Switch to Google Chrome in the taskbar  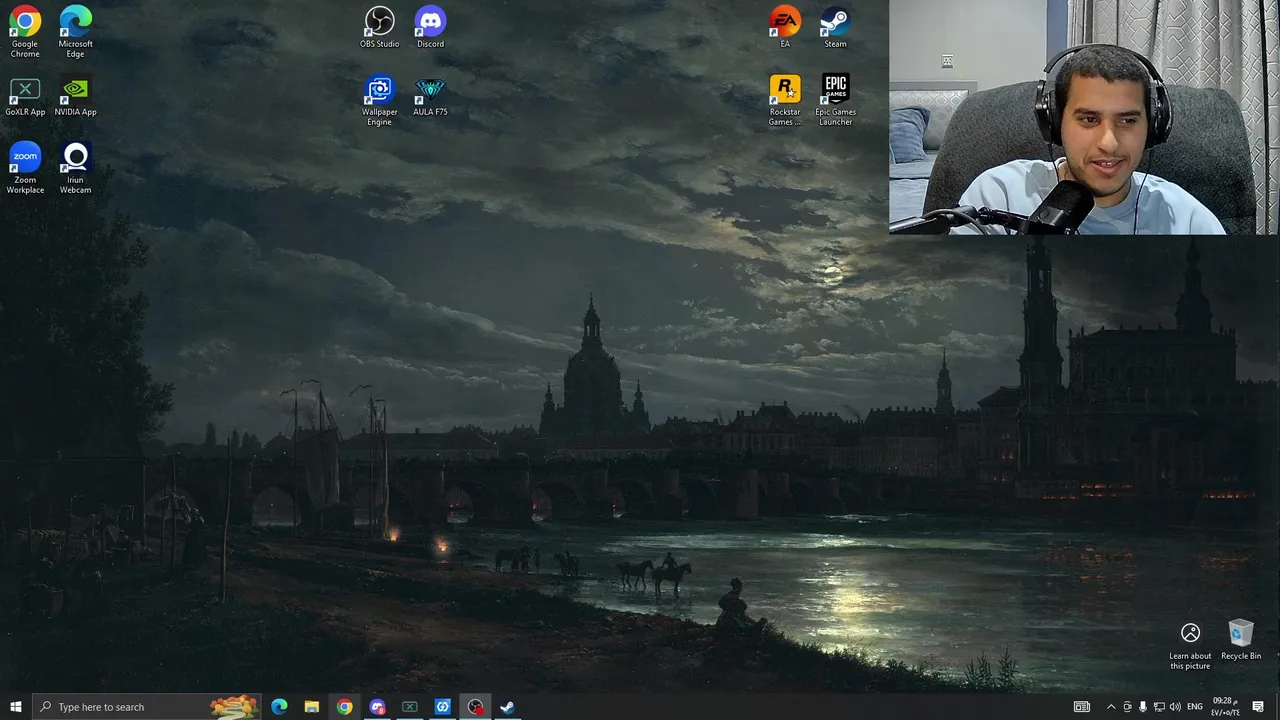(344, 707)
